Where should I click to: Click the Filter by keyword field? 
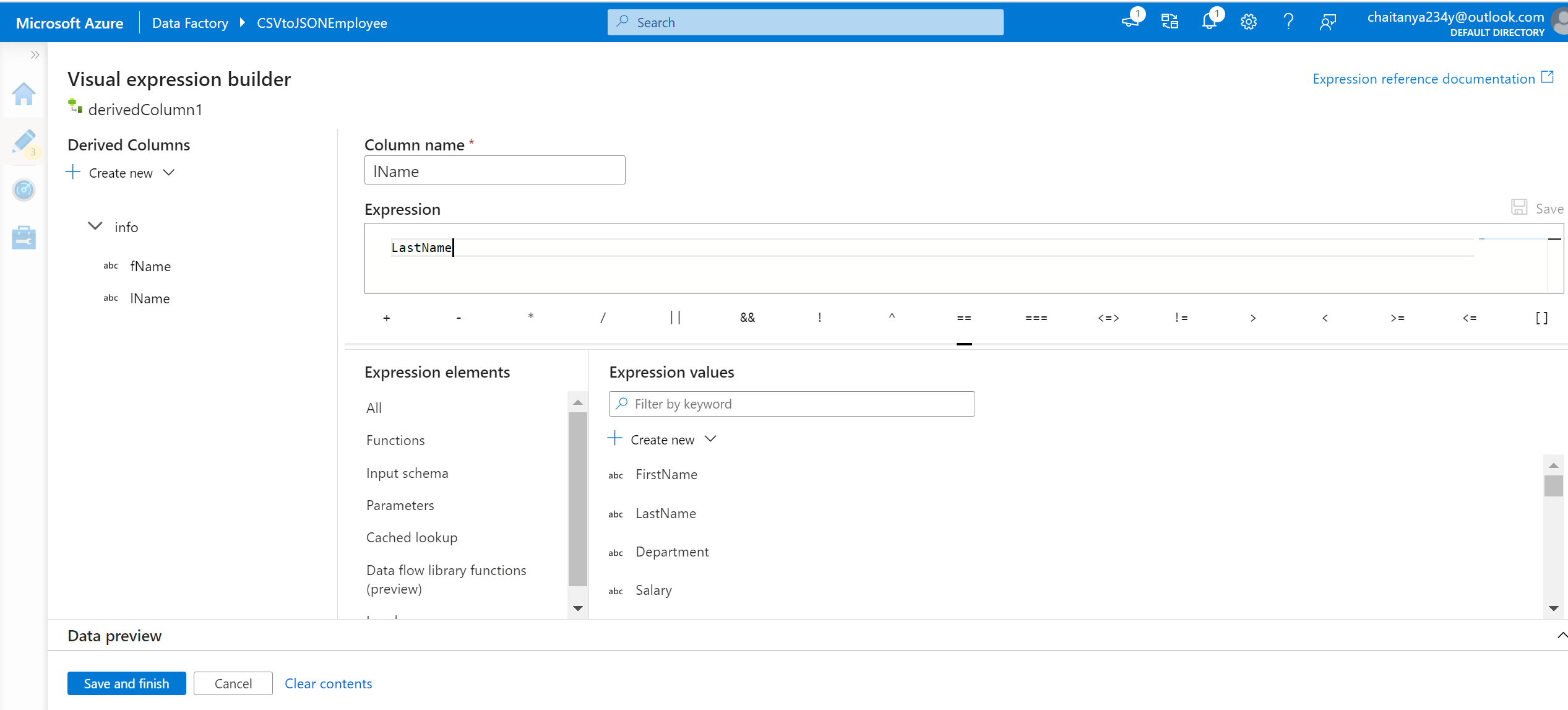[x=791, y=404]
